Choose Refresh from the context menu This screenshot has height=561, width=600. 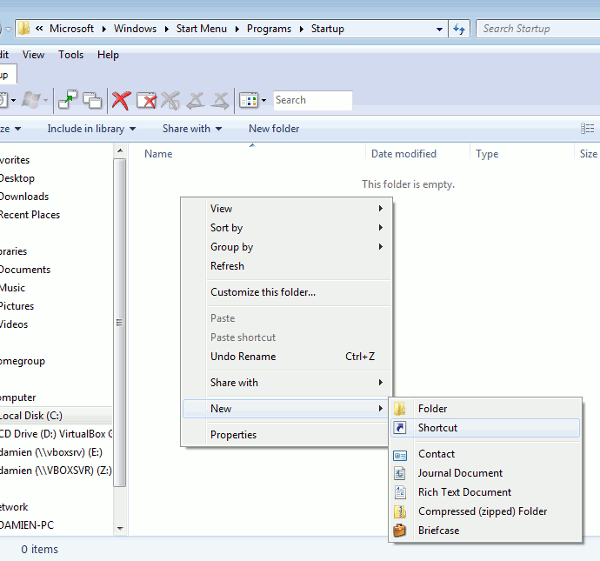(x=287, y=266)
